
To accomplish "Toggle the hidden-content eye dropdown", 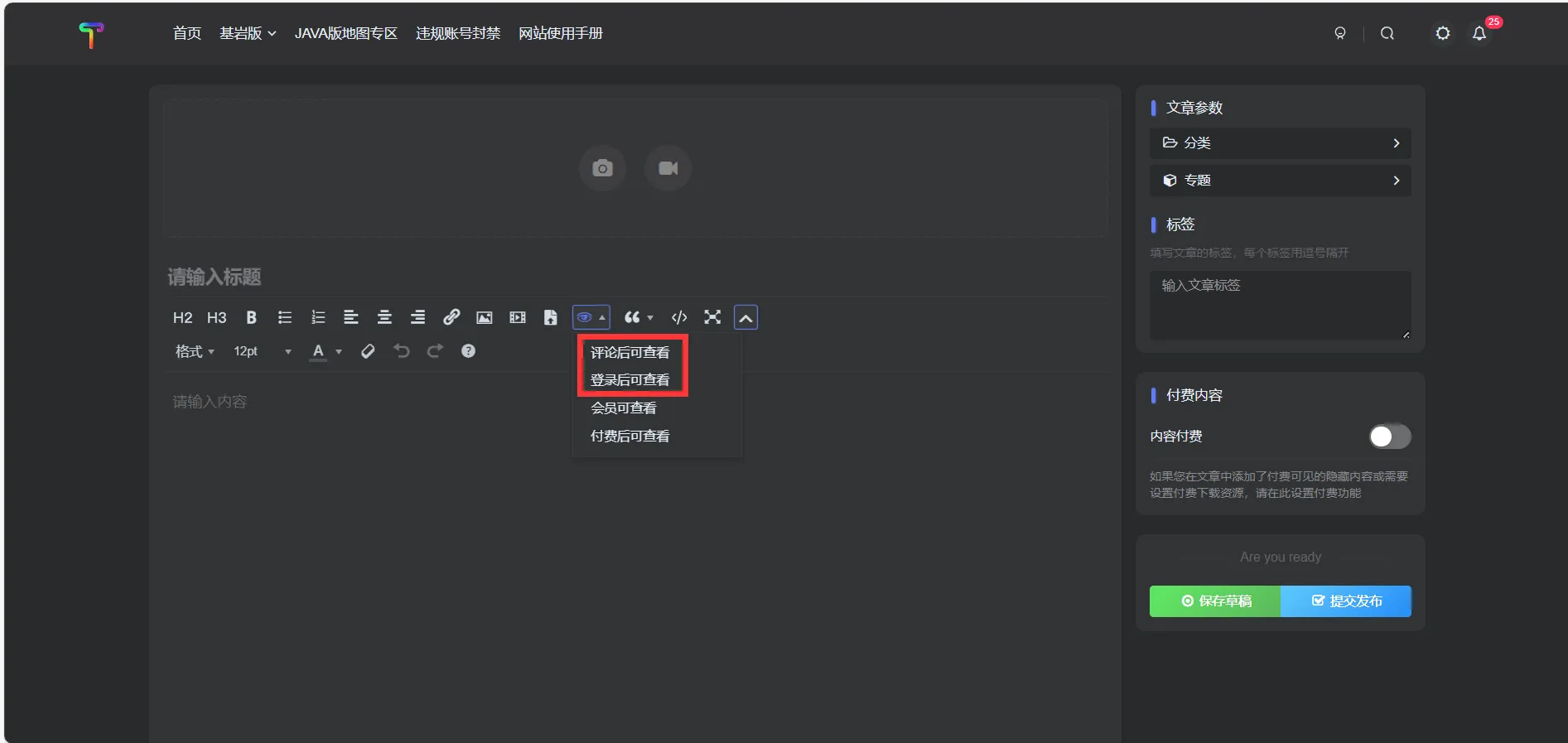I will [x=591, y=317].
